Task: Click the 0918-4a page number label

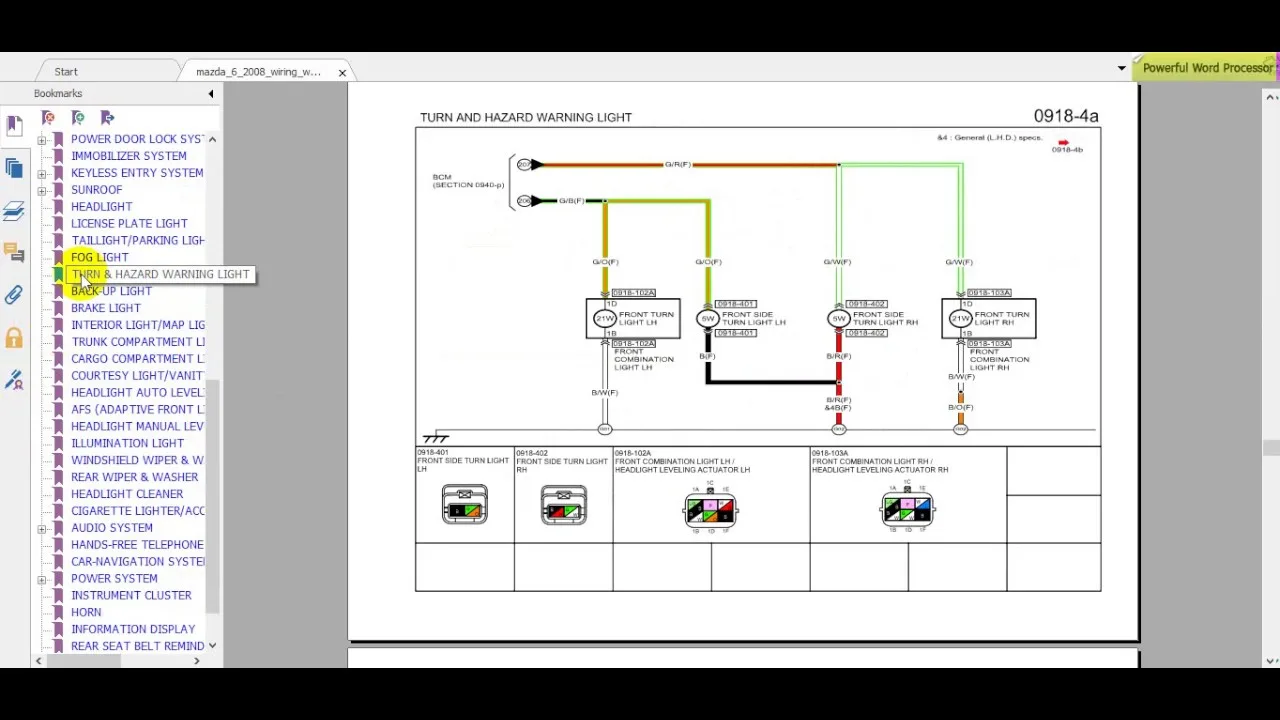Action: click(1066, 116)
